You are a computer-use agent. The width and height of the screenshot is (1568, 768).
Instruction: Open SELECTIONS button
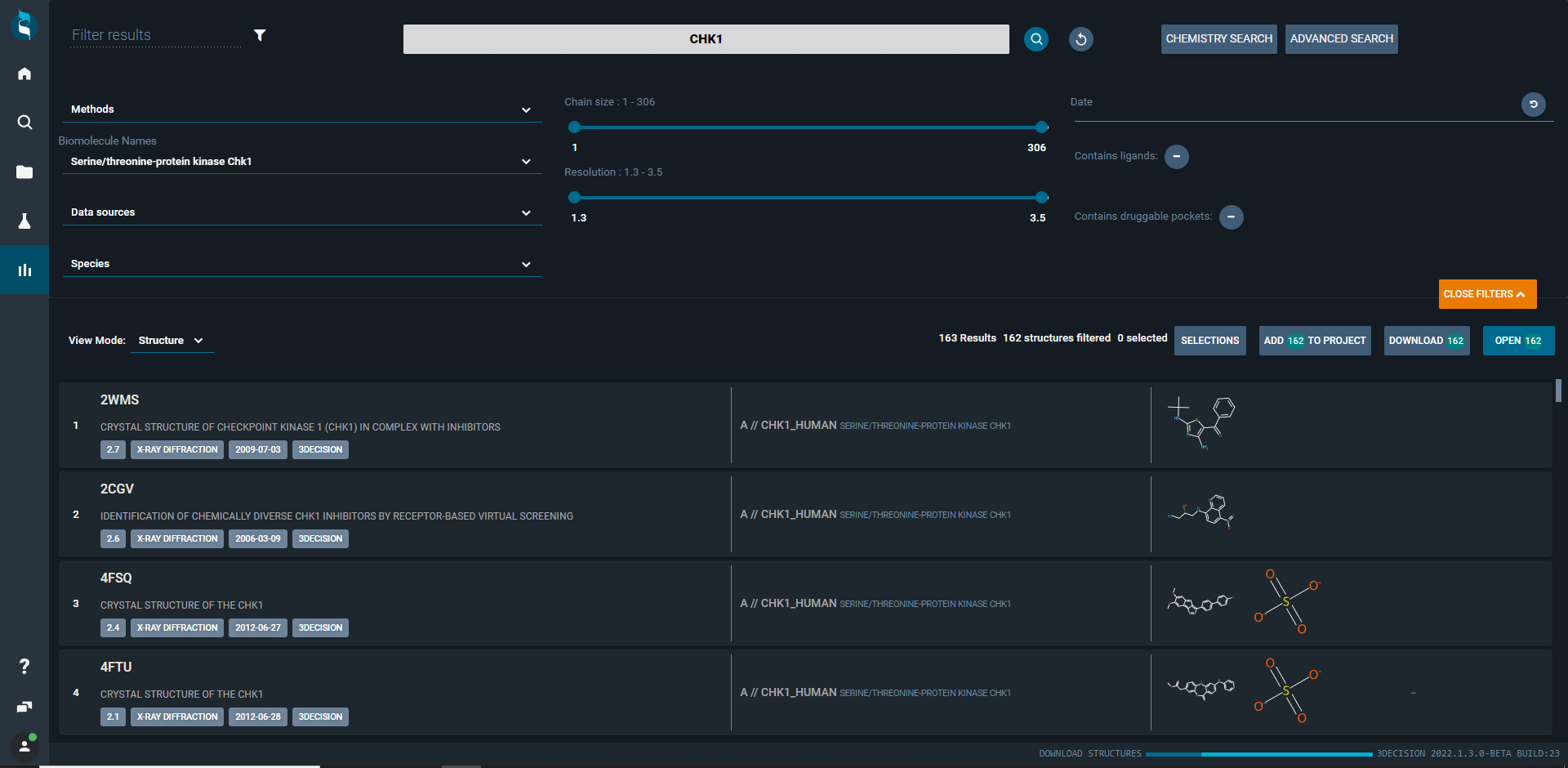(1209, 341)
